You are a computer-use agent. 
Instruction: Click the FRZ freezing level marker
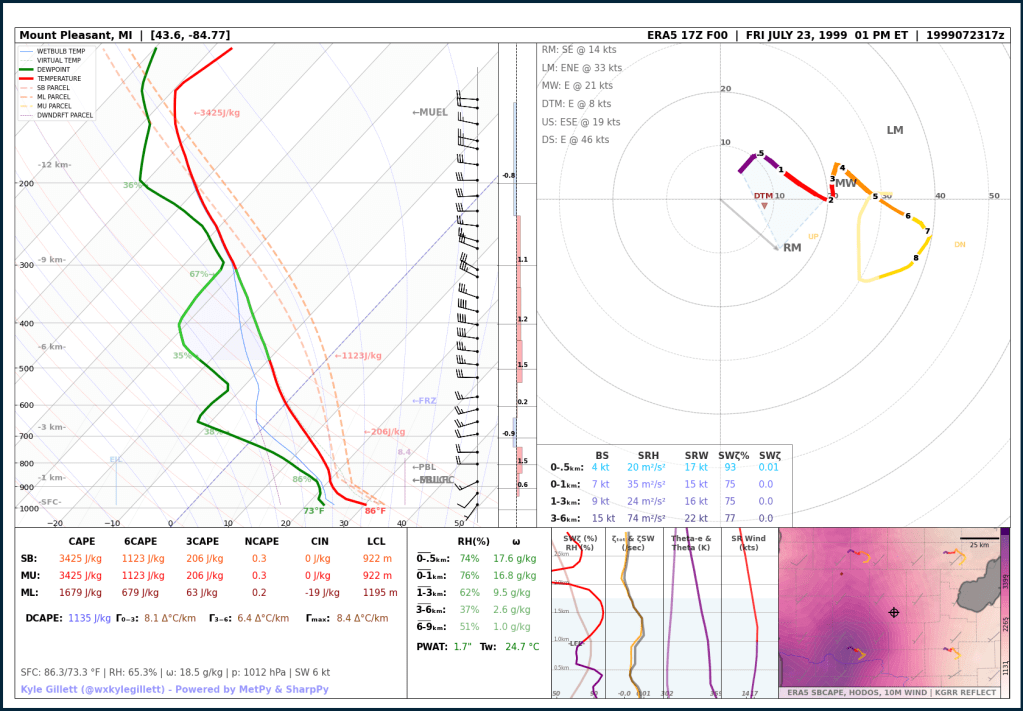424,401
